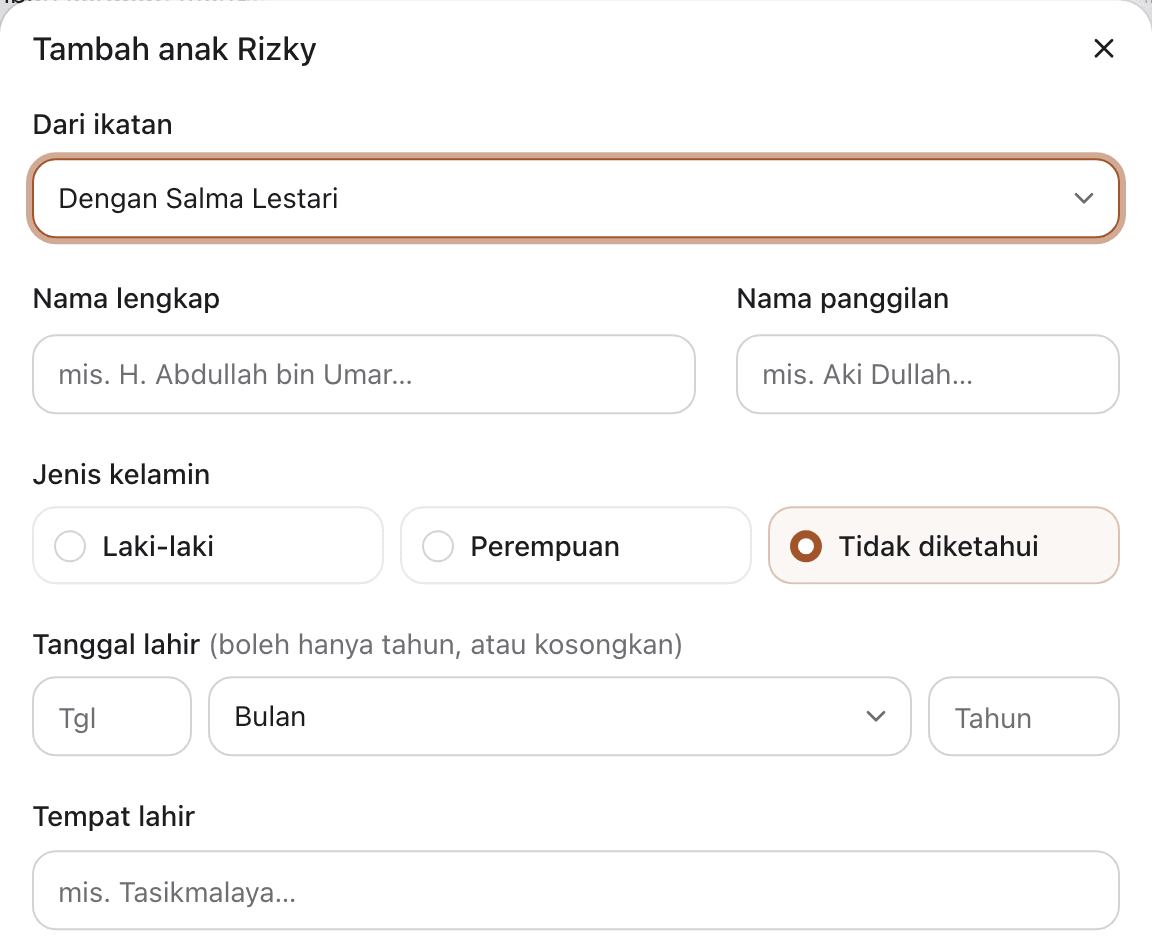1152x940 pixels.
Task: Focus the Nama lengkap input field
Action: coord(364,374)
